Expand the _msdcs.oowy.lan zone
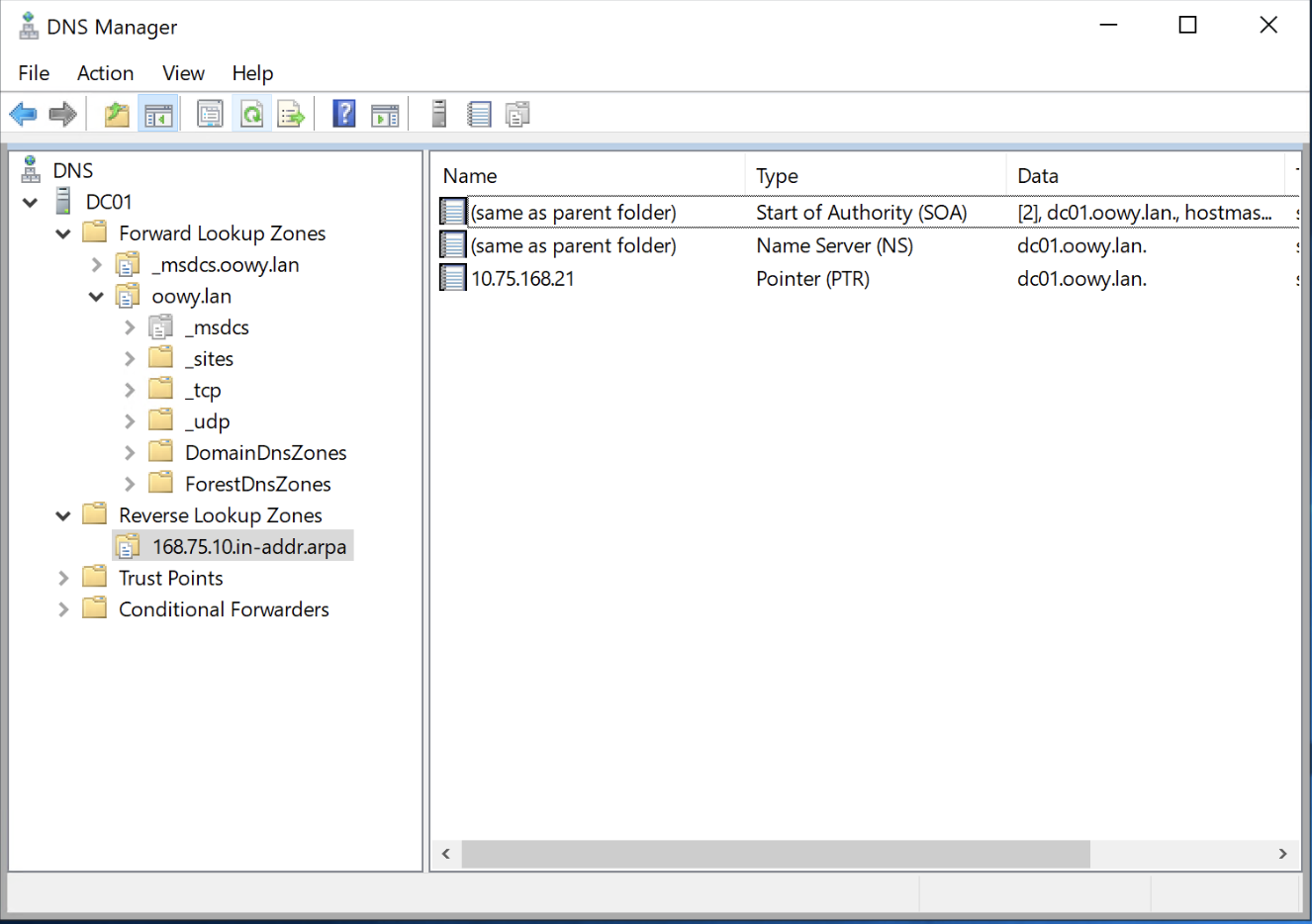Viewport: 1312px width, 924px height. (96, 265)
